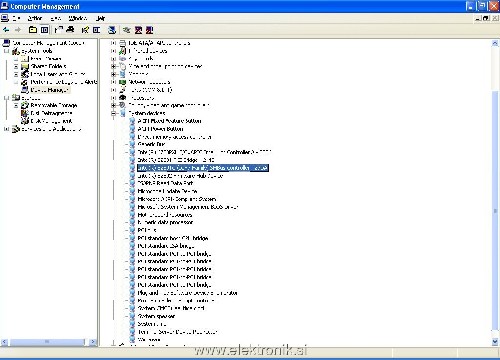500x360 pixels.
Task: Click the Local Users and Groups icon
Action: pos(25,74)
